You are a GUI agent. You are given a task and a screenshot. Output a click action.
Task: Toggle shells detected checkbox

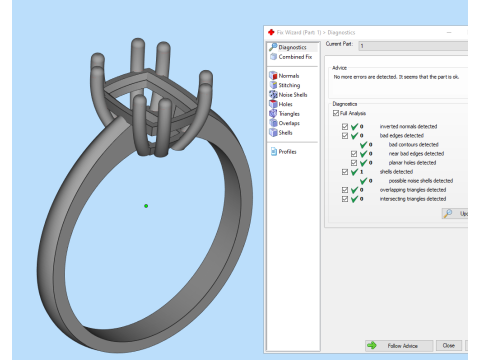[345, 172]
